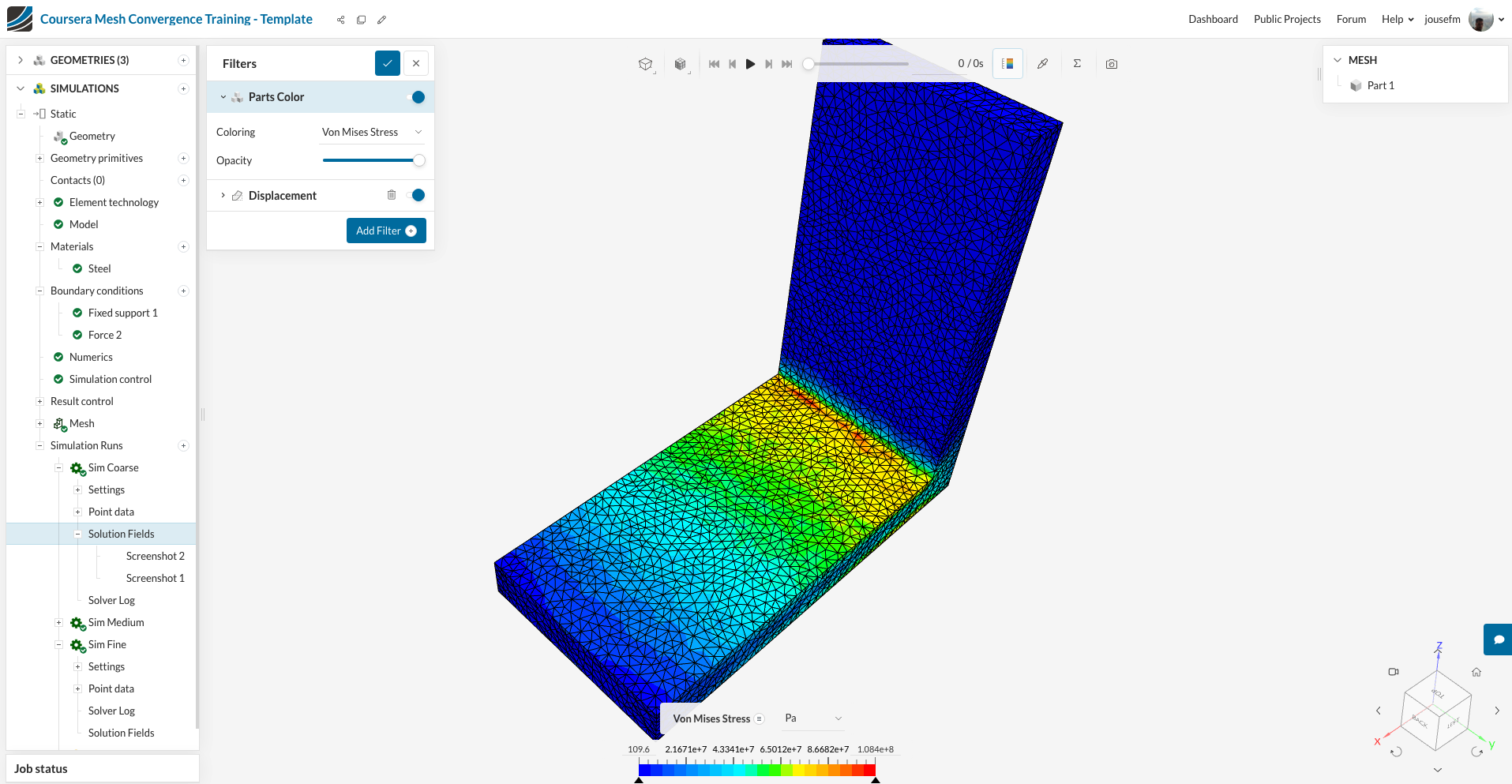1512x784 pixels.
Task: Add a geometry primitive with plus icon
Action: click(x=183, y=158)
